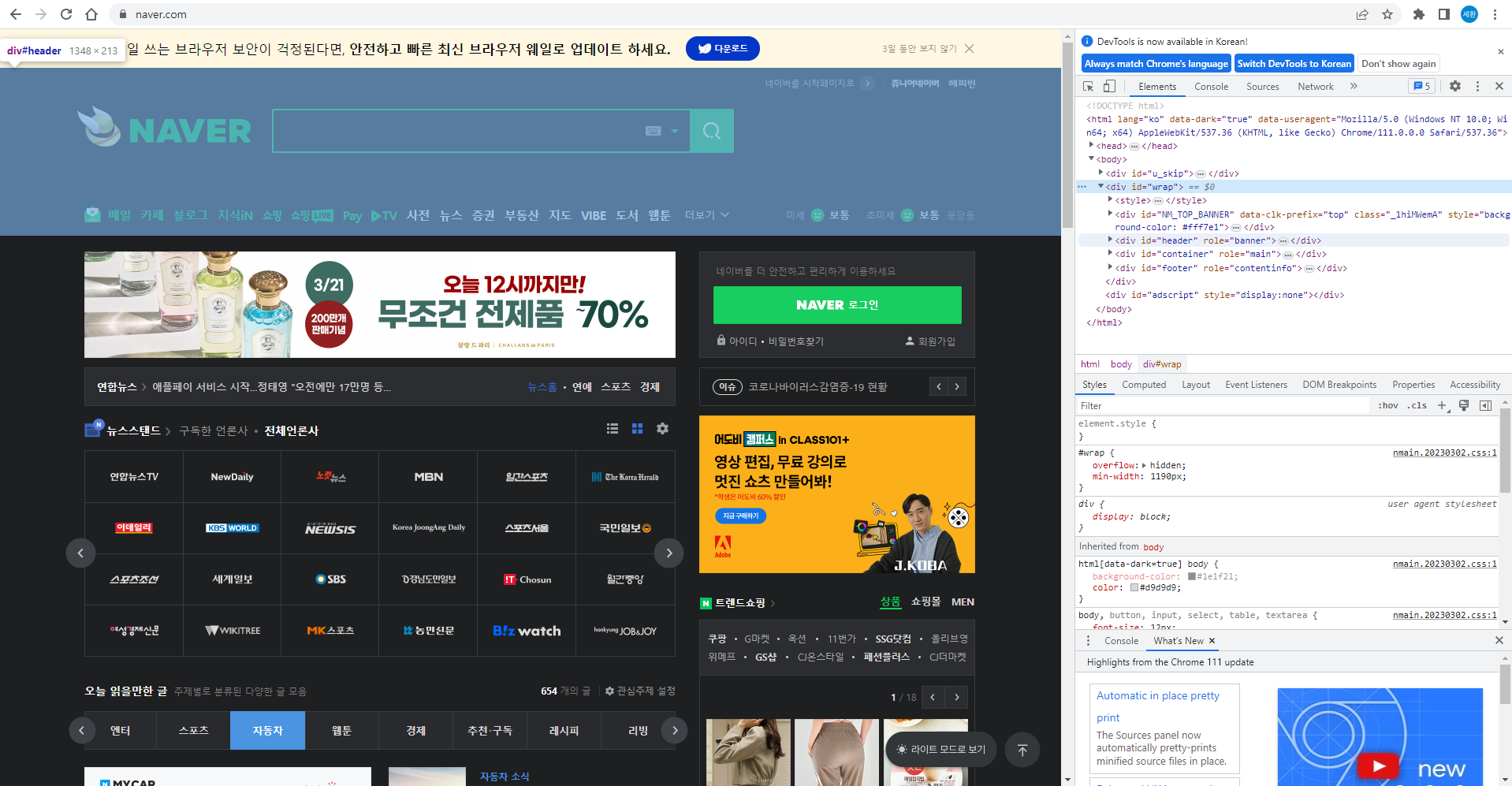Image resolution: width=1512 pixels, height=786 pixels.
Task: Click color #d9d9d9 swatch
Action: point(1134,587)
